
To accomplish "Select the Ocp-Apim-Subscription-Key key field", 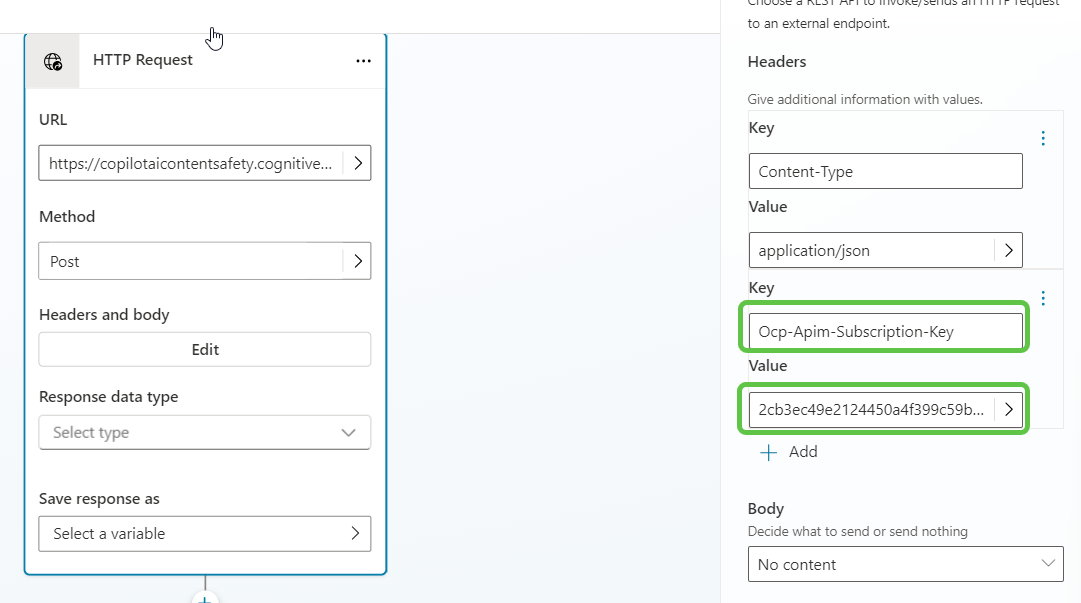I will tap(885, 331).
